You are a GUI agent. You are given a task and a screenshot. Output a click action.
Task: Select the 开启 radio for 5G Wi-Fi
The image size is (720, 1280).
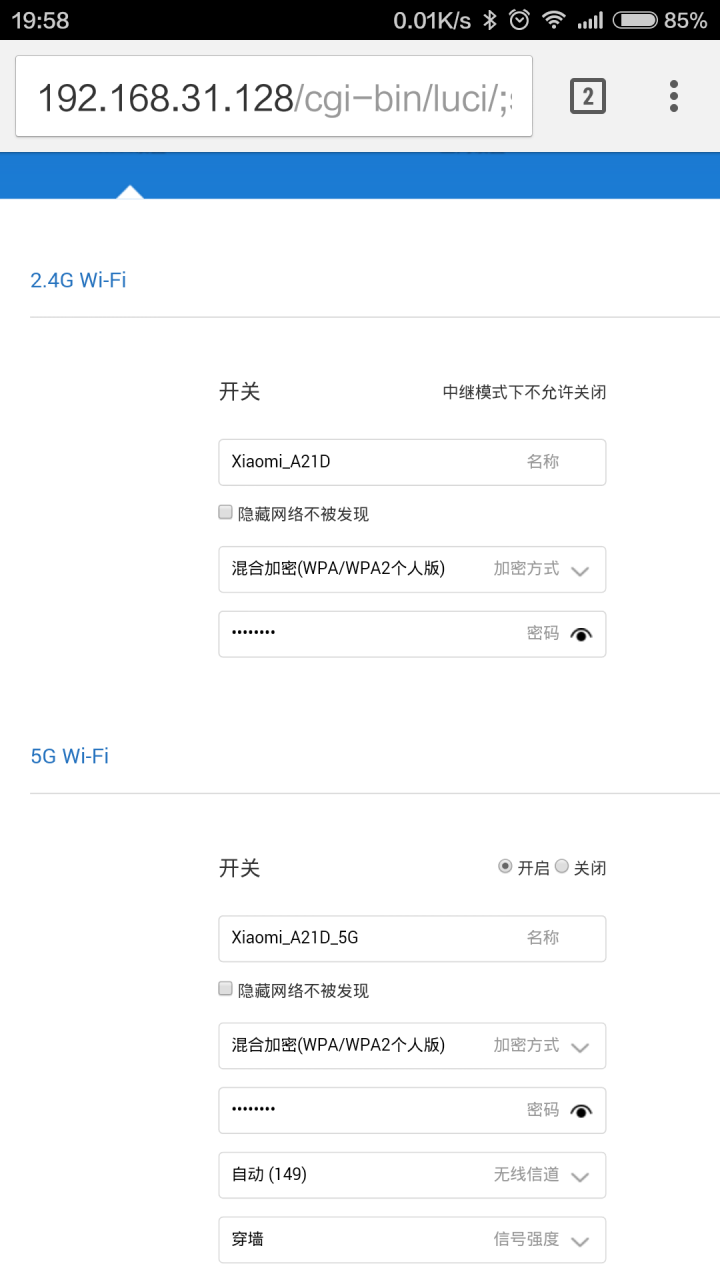click(505, 867)
